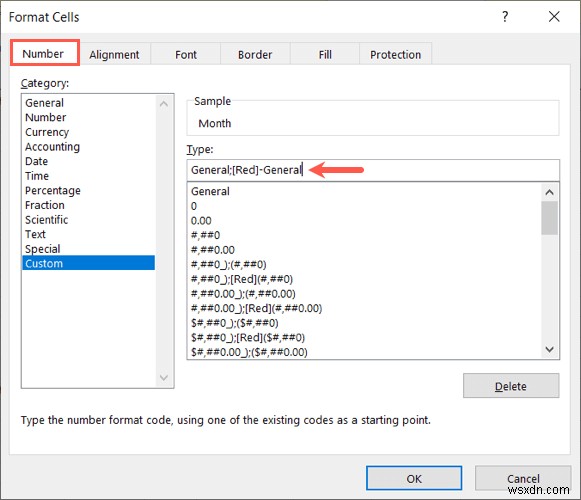The image size is (581, 500).
Task: Select the #,##0.00 format code
Action: (364, 250)
